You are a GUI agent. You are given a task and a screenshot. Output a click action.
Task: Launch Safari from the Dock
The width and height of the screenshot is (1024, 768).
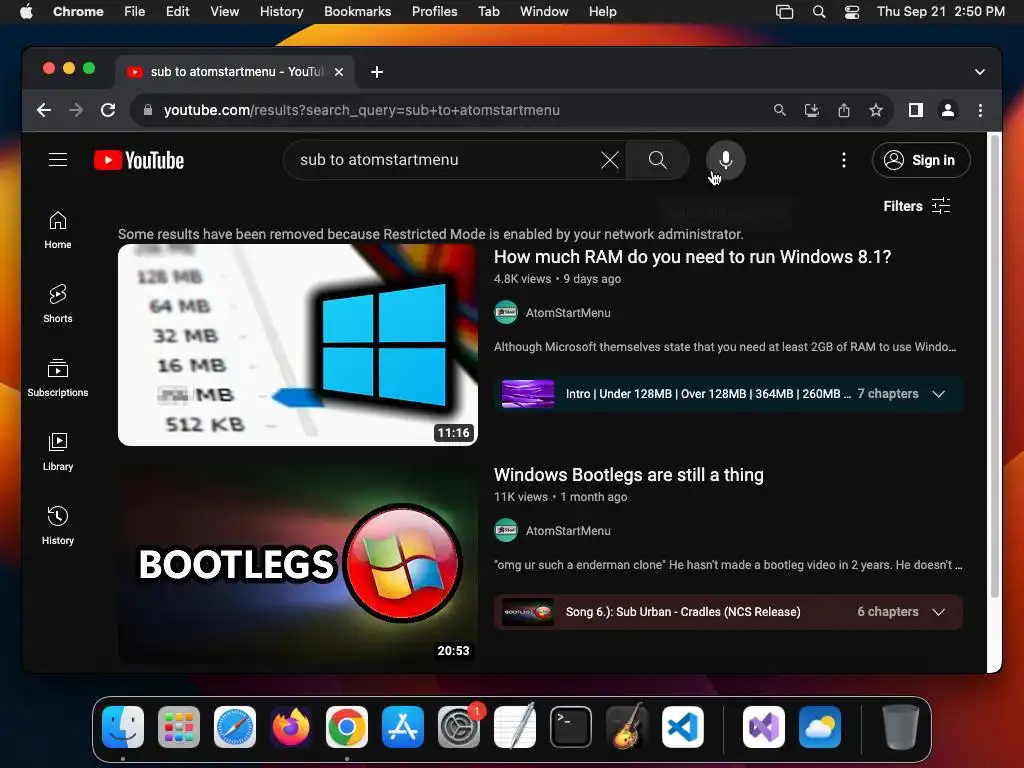tap(234, 727)
